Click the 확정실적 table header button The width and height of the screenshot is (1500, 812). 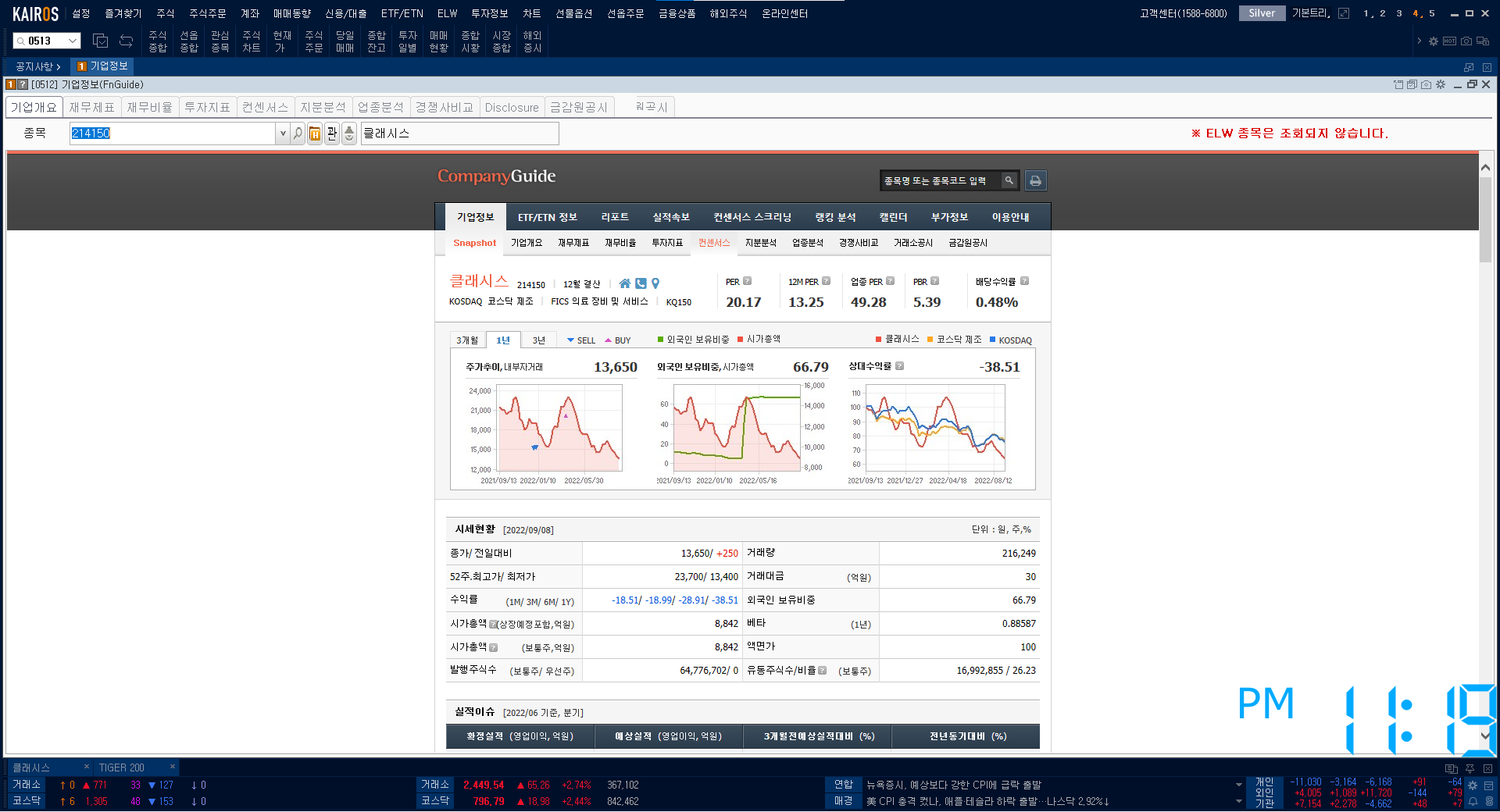click(520, 736)
